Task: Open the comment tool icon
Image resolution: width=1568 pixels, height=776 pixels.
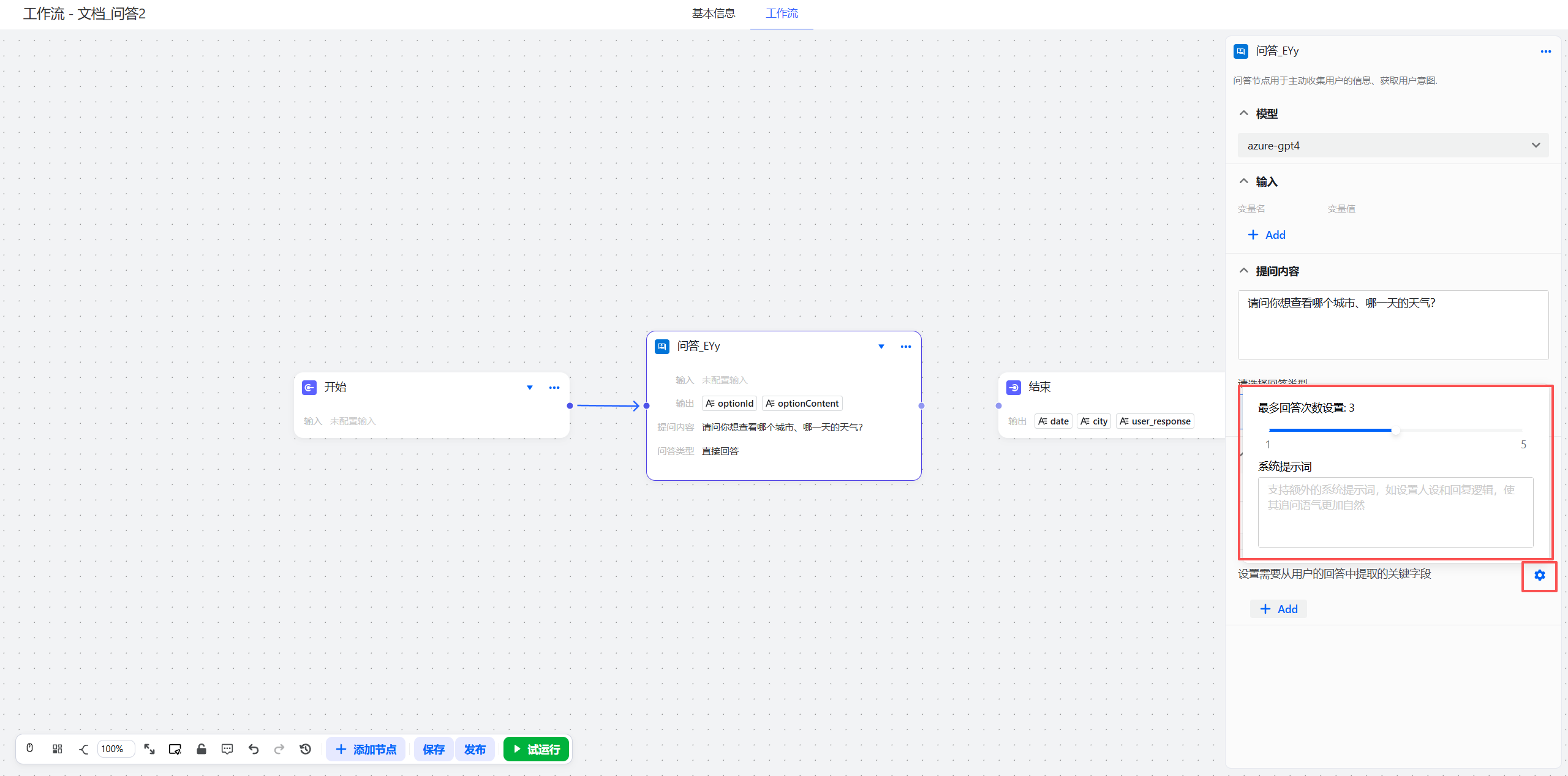Action: (x=227, y=748)
